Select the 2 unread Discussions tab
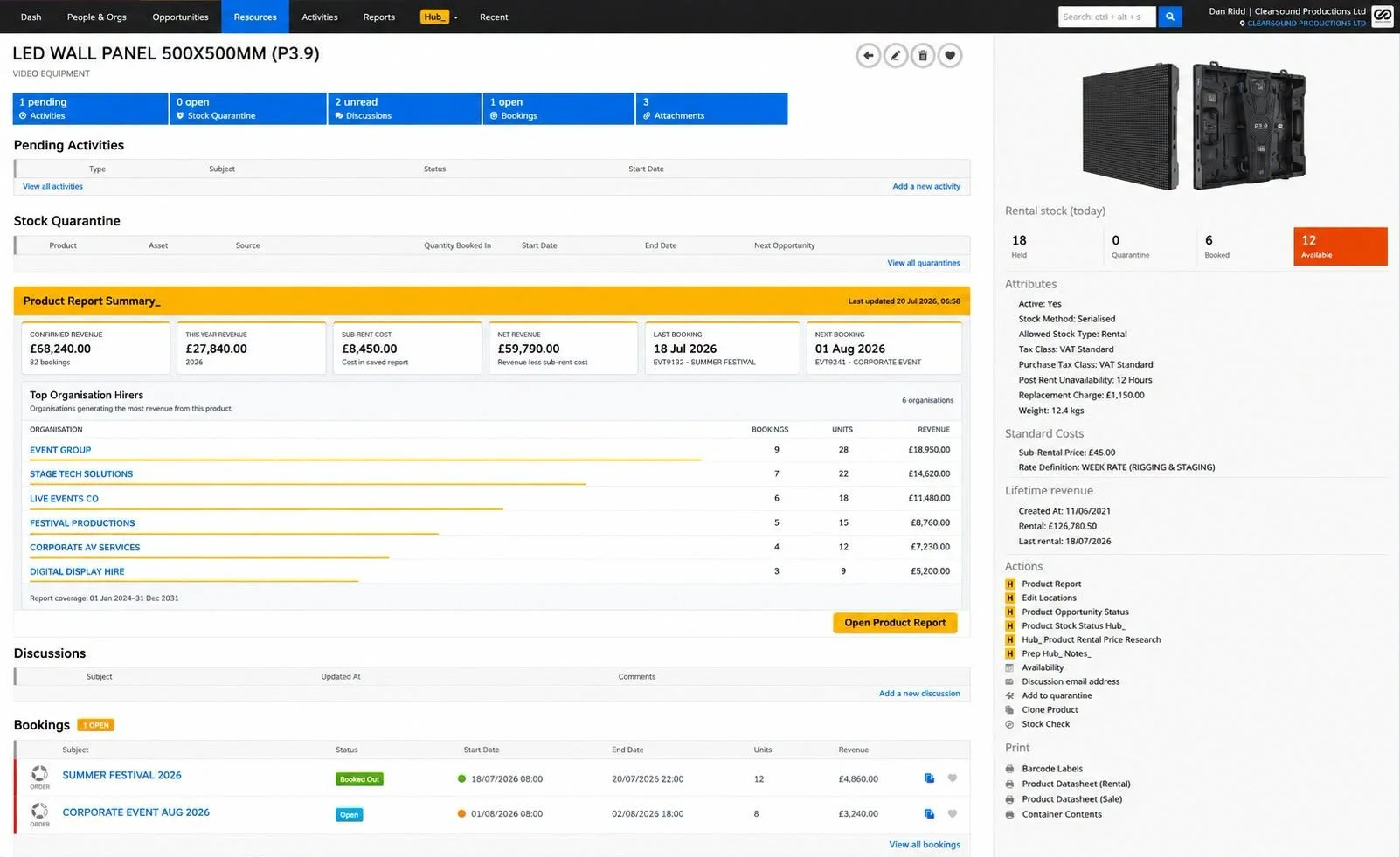Viewport: 1400px width, 857px height. coord(405,108)
